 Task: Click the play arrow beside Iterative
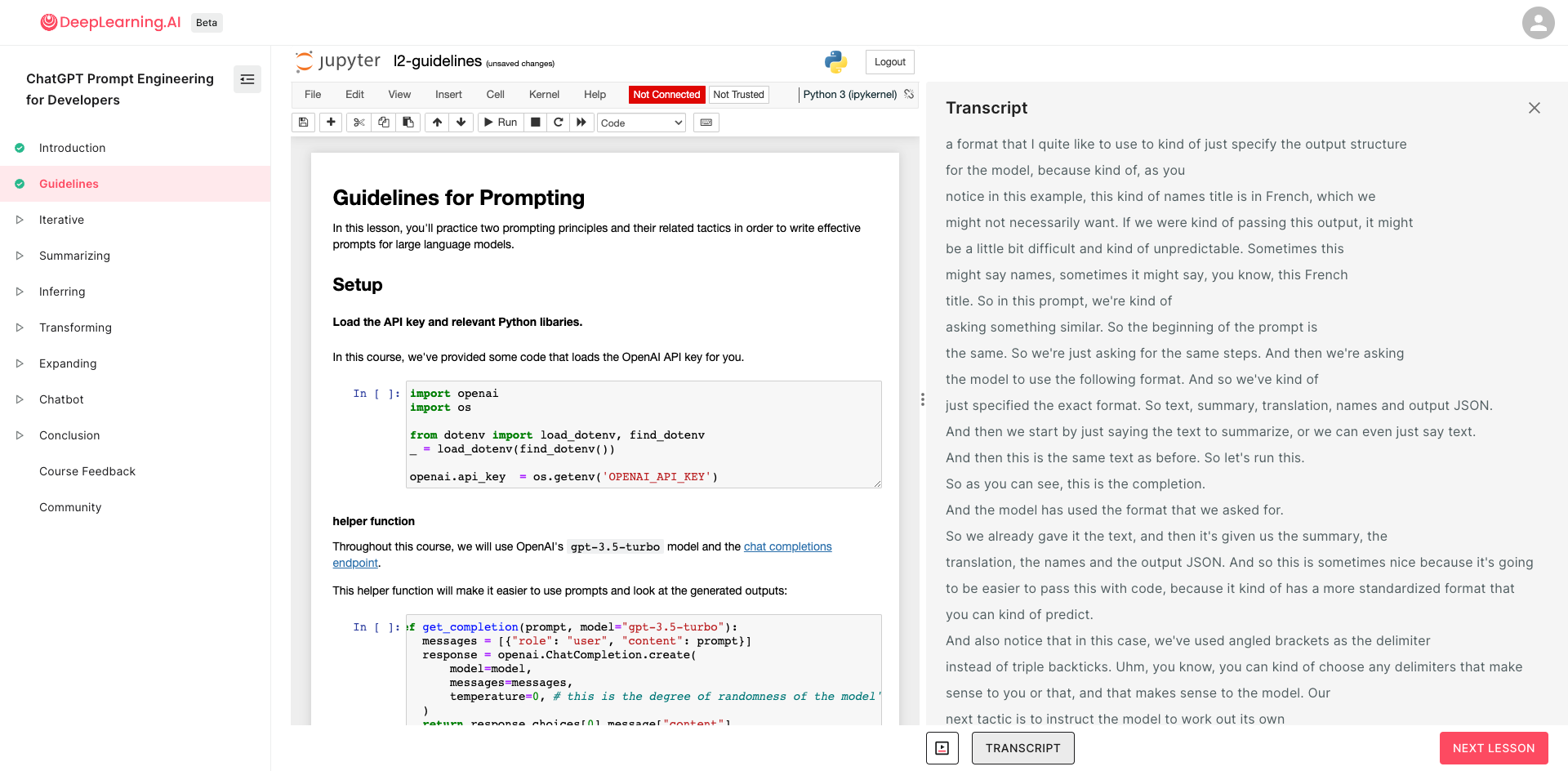click(x=20, y=220)
